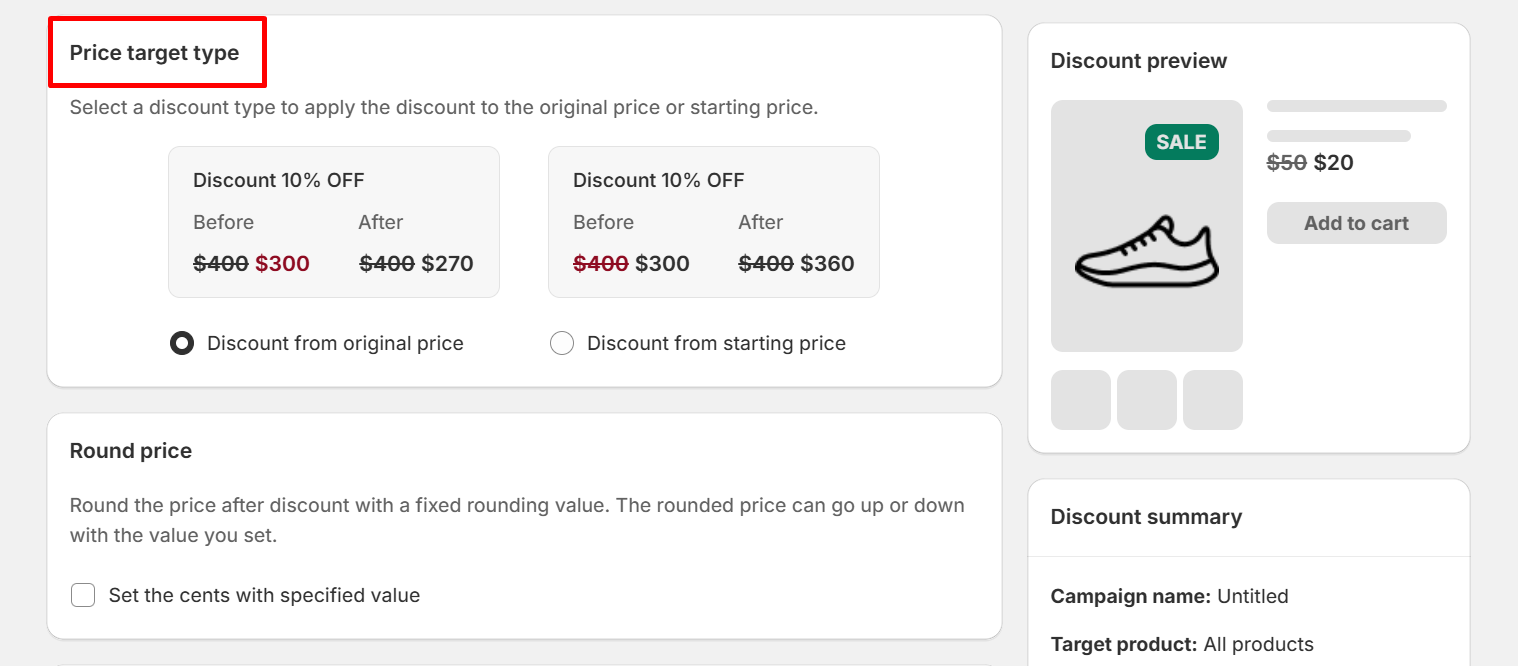Click the green SALE badge

(1181, 142)
